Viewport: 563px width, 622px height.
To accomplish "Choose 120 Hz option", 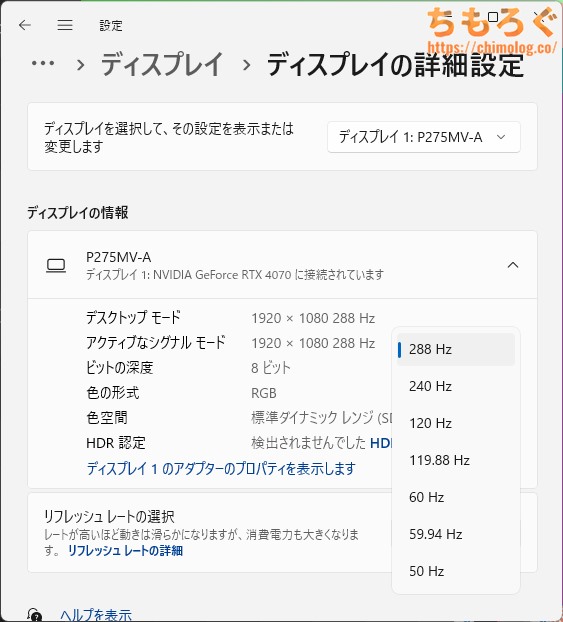I will 456,423.
